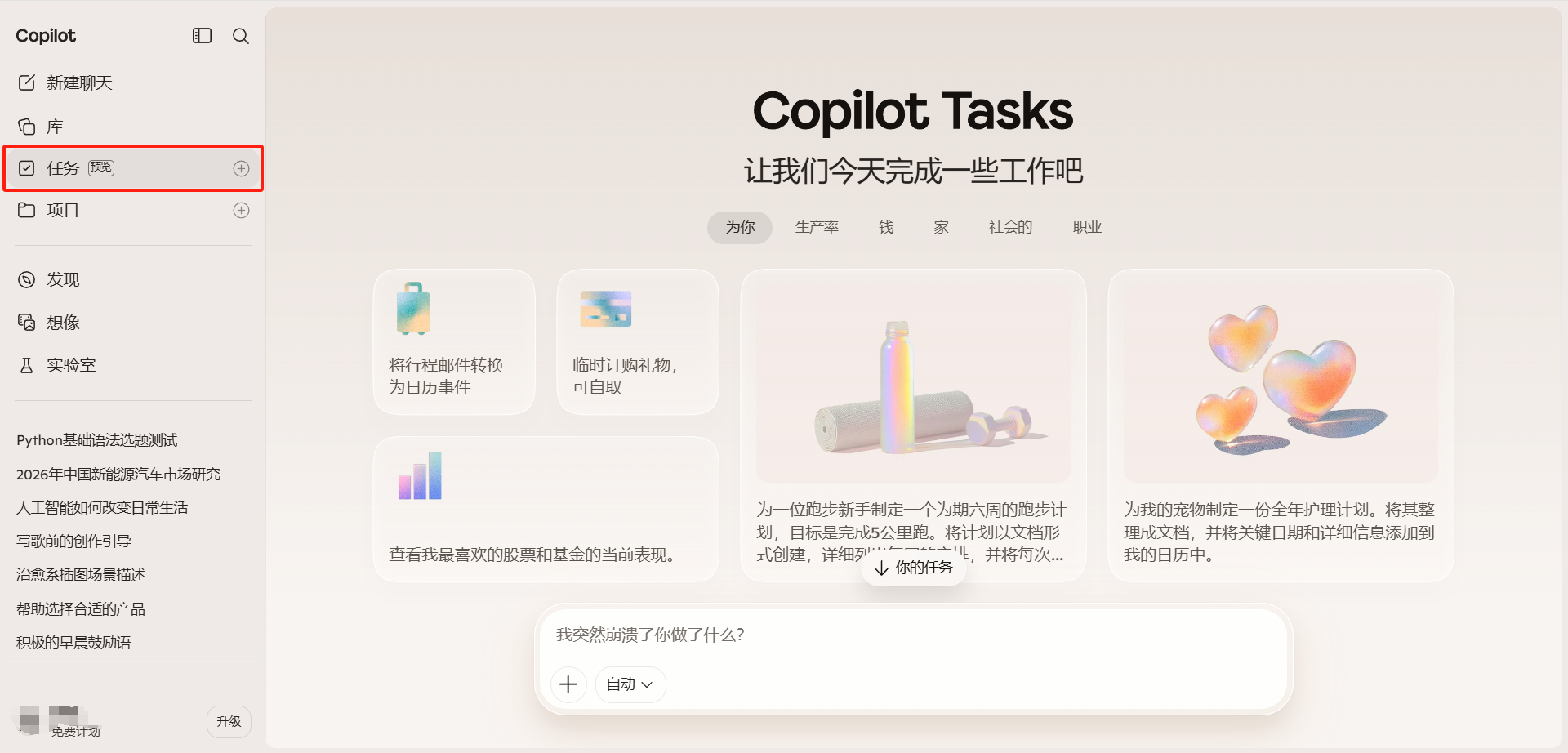Expand the 你的任务 section

tap(913, 568)
